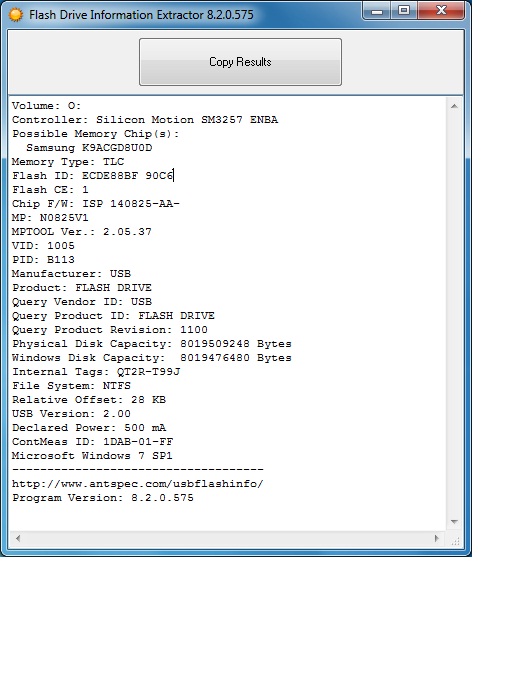The width and height of the screenshot is (525, 700).
Task: Click the antspec.com usbflashinfo URL text
Action: [138, 484]
